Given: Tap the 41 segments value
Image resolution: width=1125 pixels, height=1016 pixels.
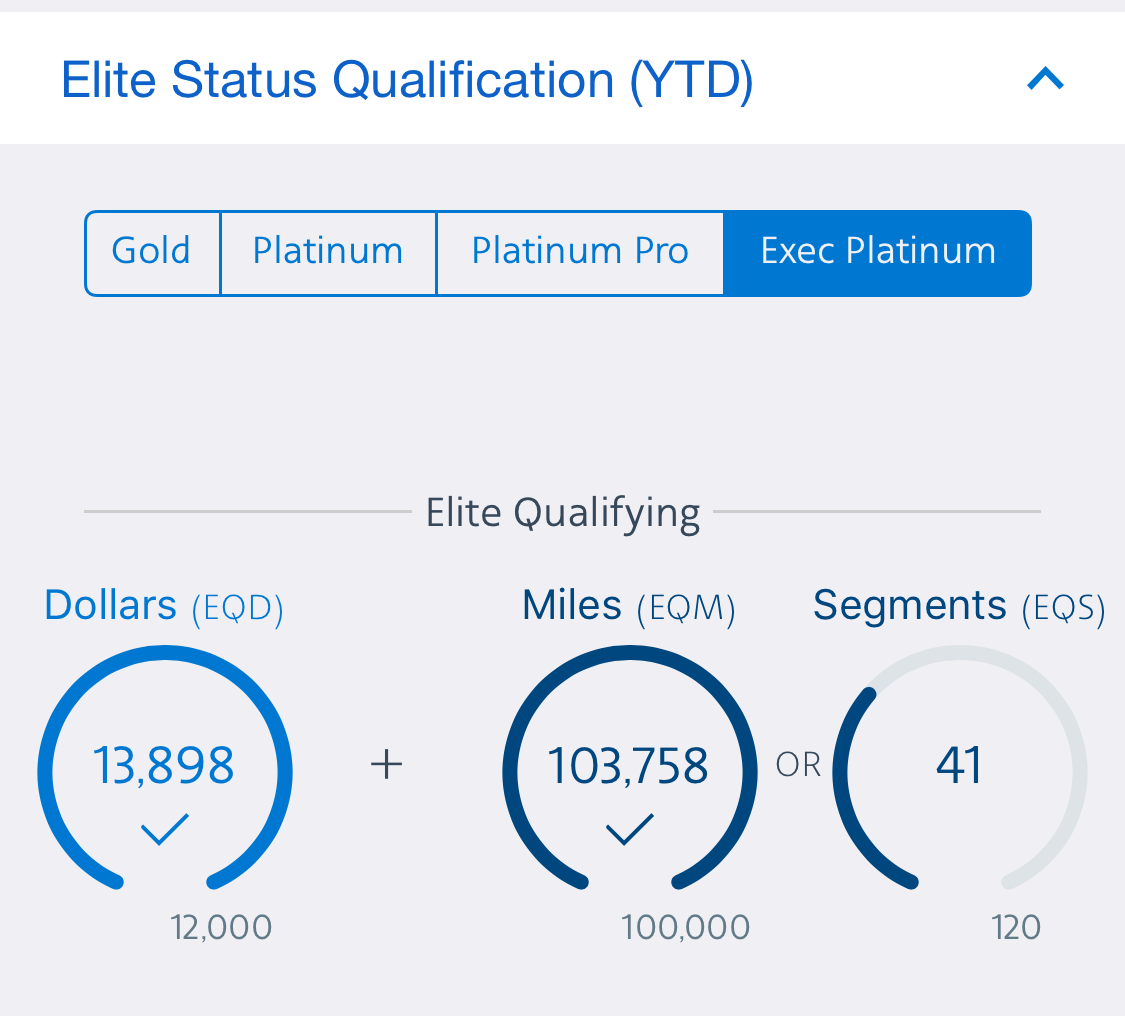Looking at the screenshot, I should click(x=959, y=766).
